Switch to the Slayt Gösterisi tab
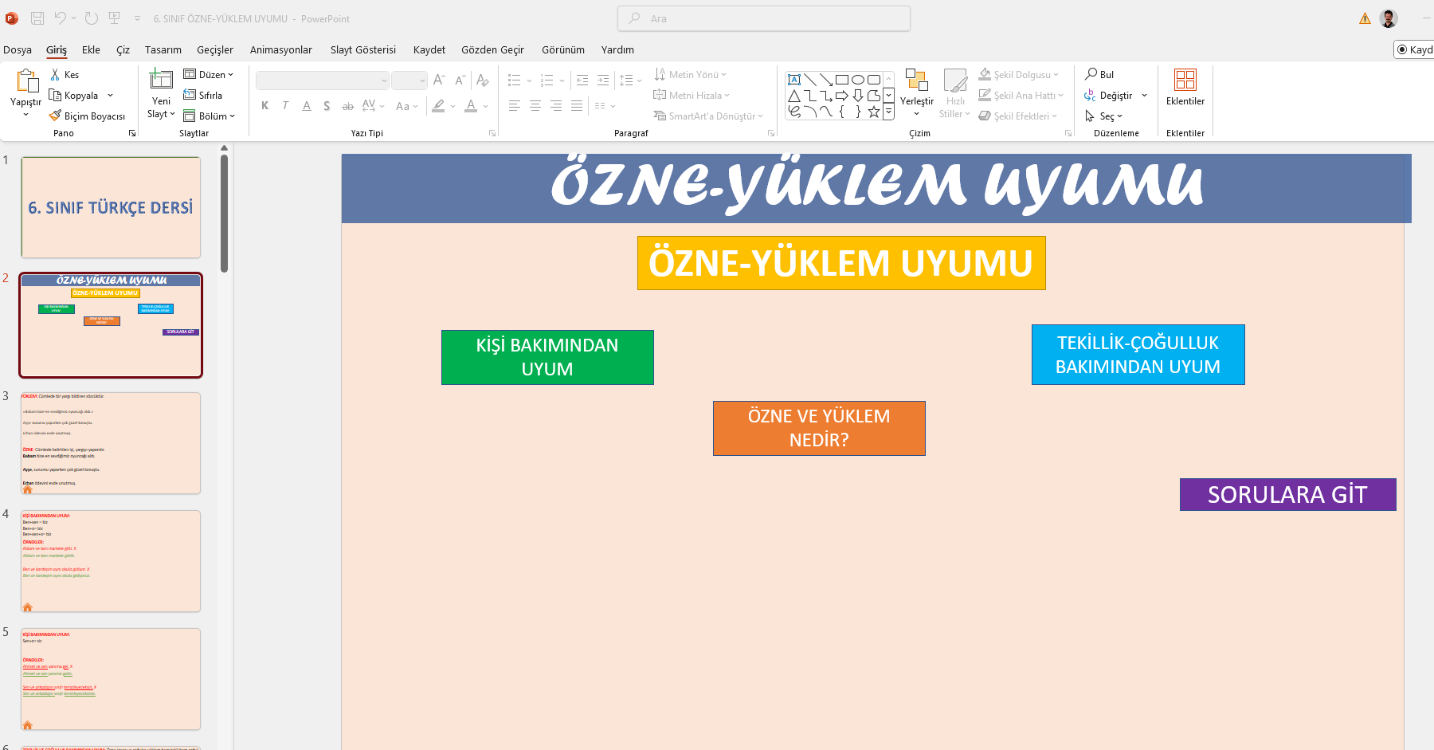This screenshot has height=750, width=1434. 363,50
